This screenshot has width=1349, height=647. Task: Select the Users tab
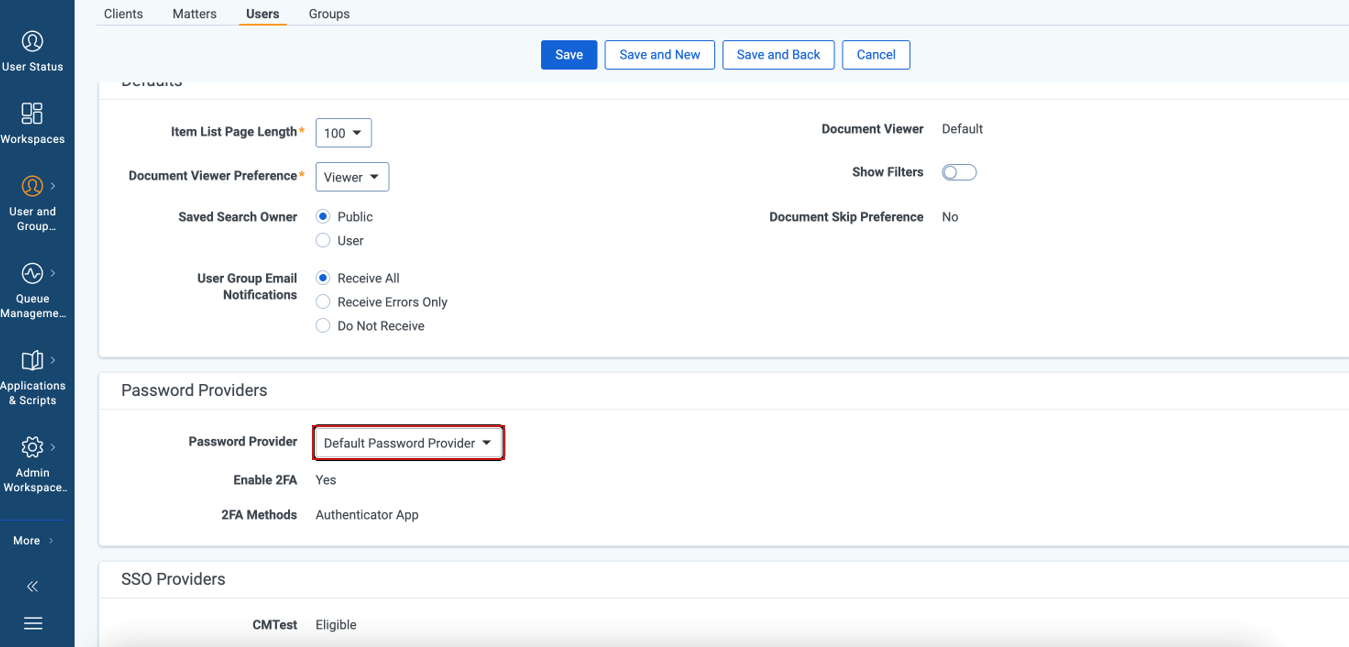(262, 14)
